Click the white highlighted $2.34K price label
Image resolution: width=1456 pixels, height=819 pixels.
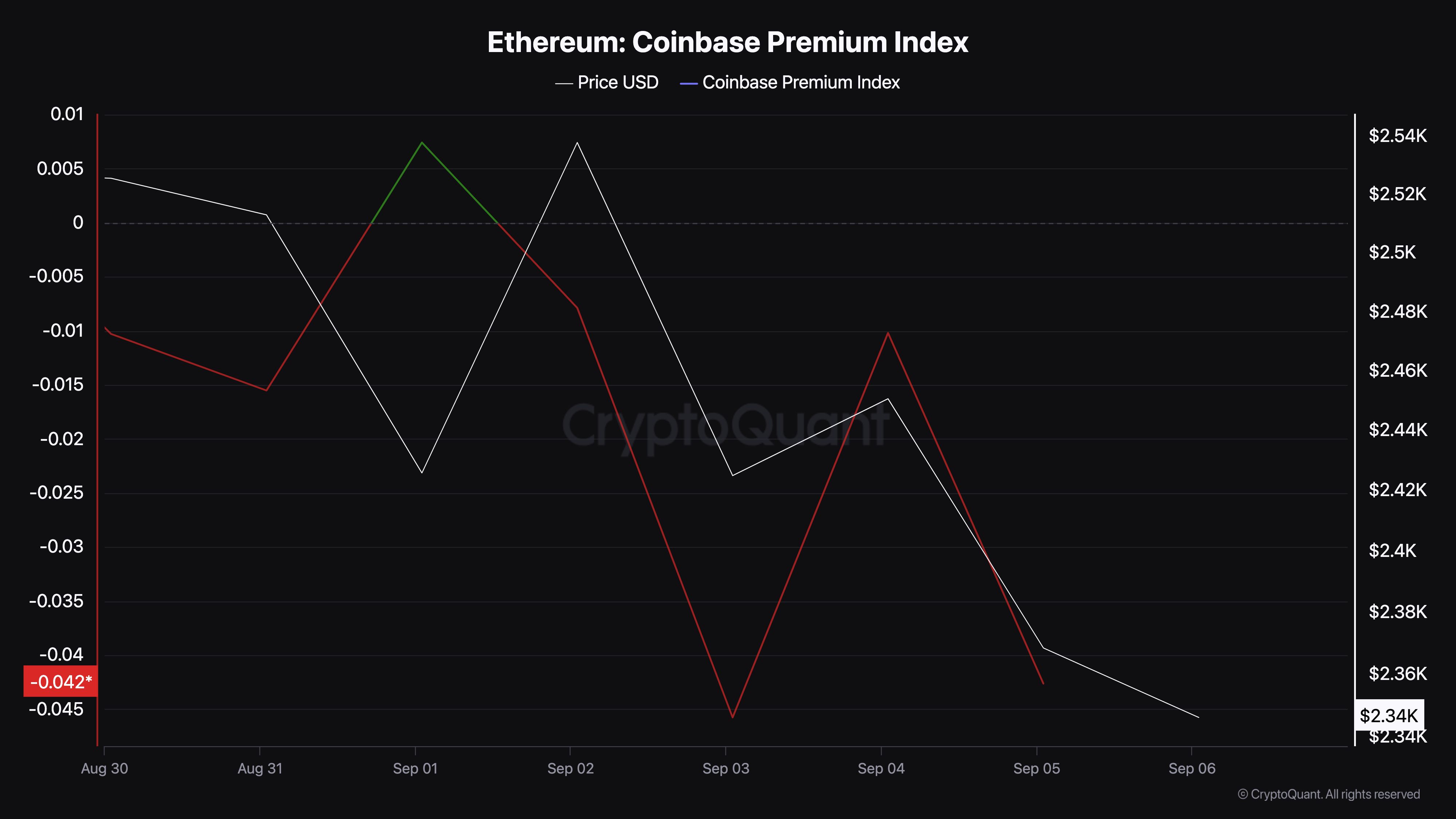tap(1389, 716)
